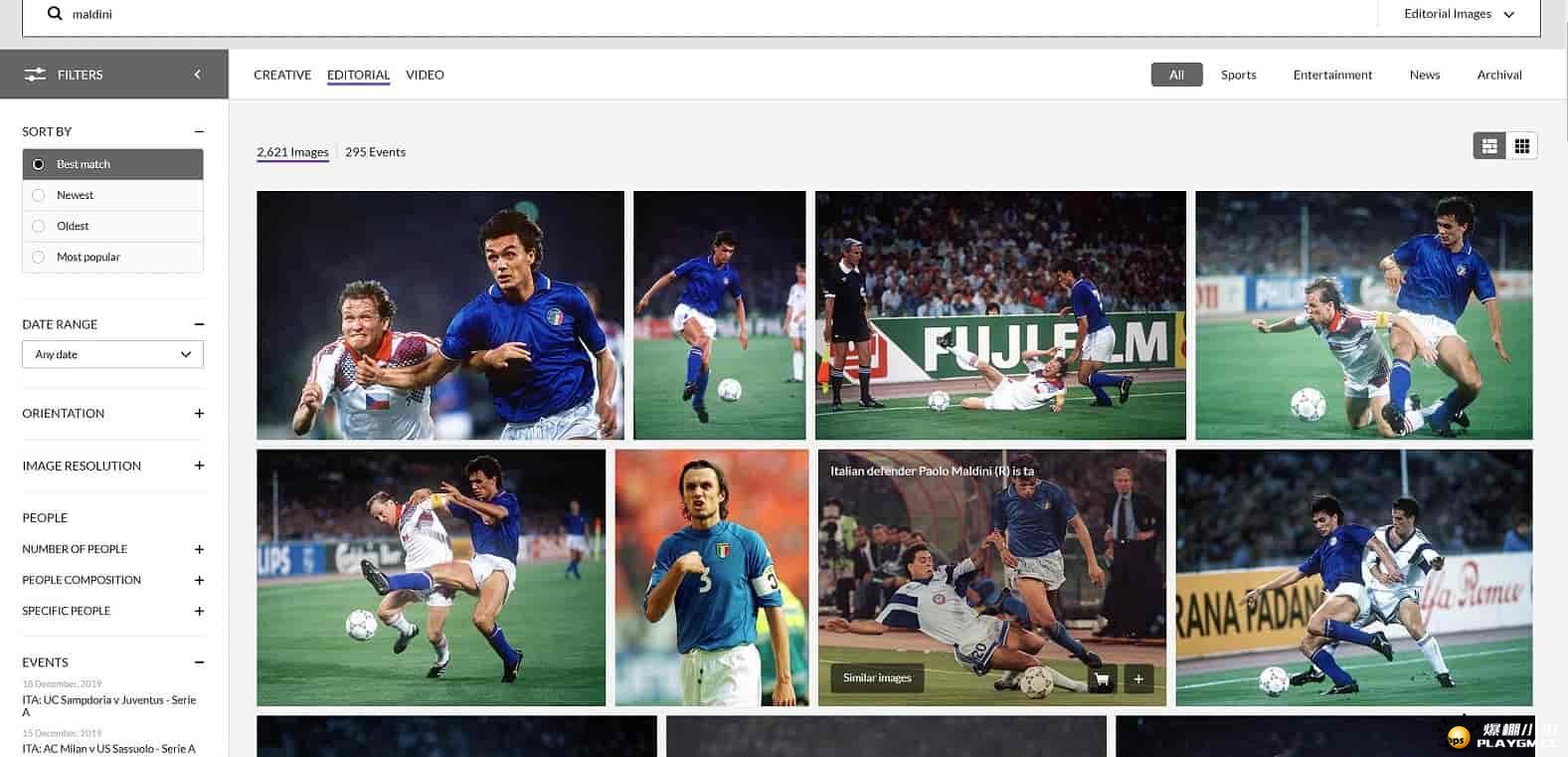1568x757 pixels.
Task: Collapse the Filters panel with the chevron
Action: 197,75
